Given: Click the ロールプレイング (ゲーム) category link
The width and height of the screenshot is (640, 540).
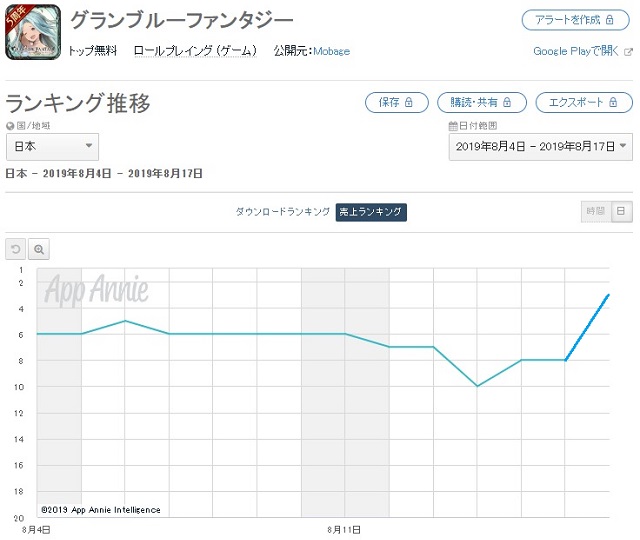Looking at the screenshot, I should pyautogui.click(x=196, y=51).
